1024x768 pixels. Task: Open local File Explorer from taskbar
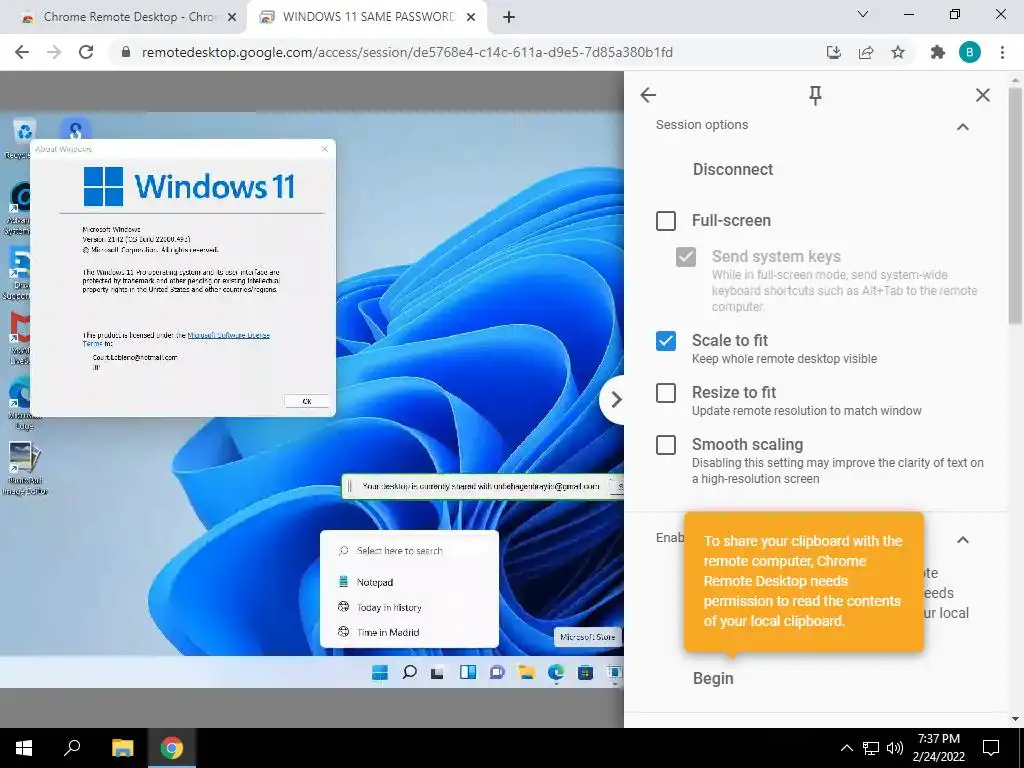122,748
